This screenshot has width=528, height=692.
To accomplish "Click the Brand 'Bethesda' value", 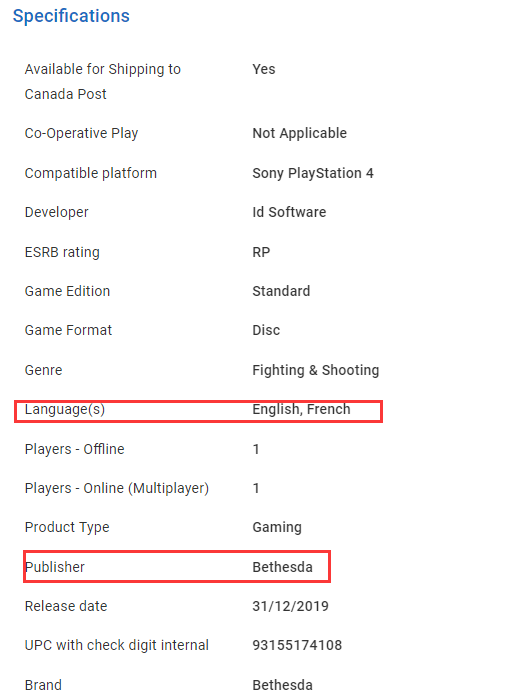I will click(x=283, y=684).
